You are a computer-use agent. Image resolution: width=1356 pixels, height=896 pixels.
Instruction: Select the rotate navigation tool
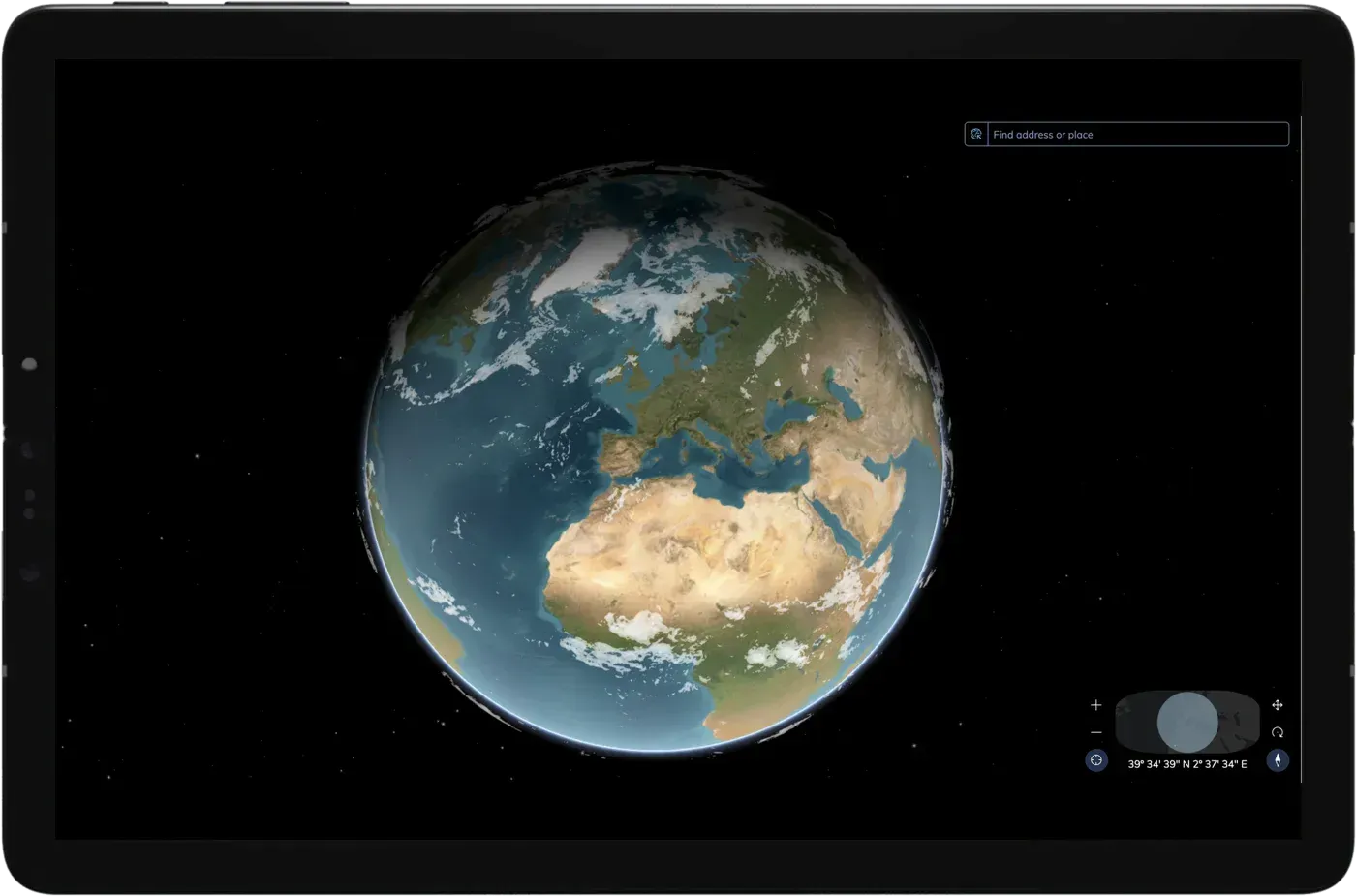pos(1278,732)
